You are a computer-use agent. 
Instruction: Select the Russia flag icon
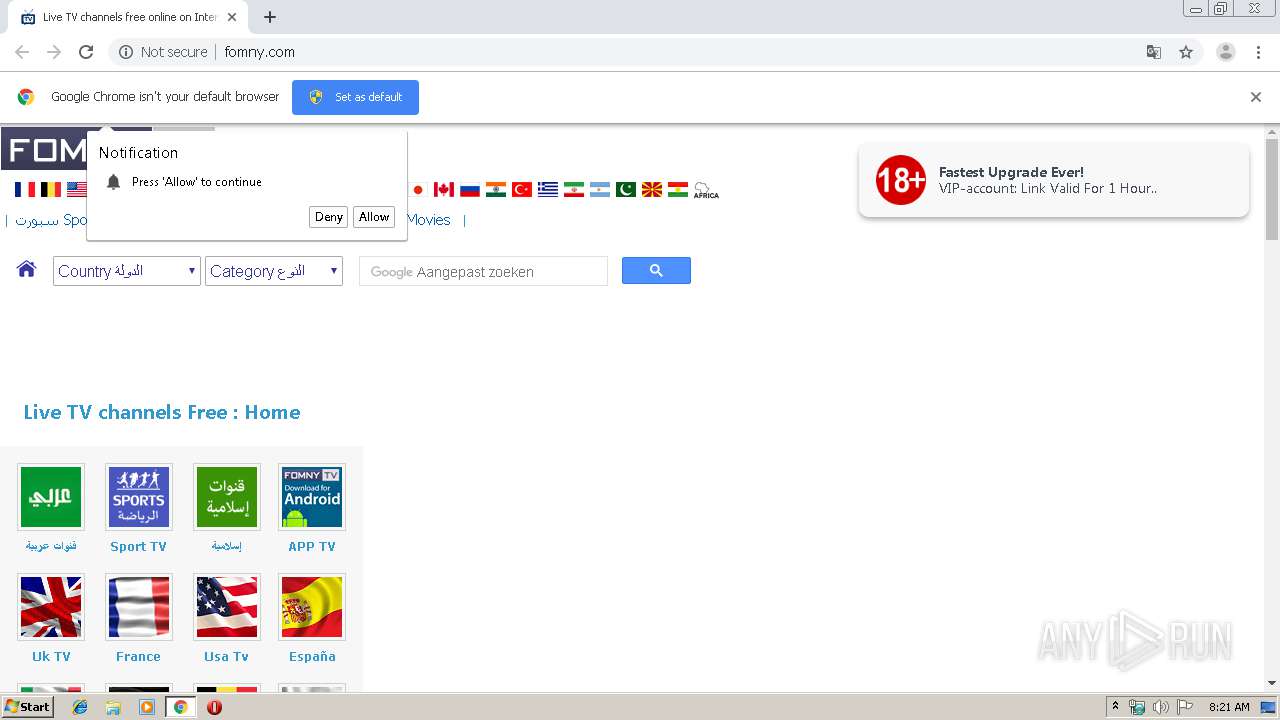click(x=470, y=189)
